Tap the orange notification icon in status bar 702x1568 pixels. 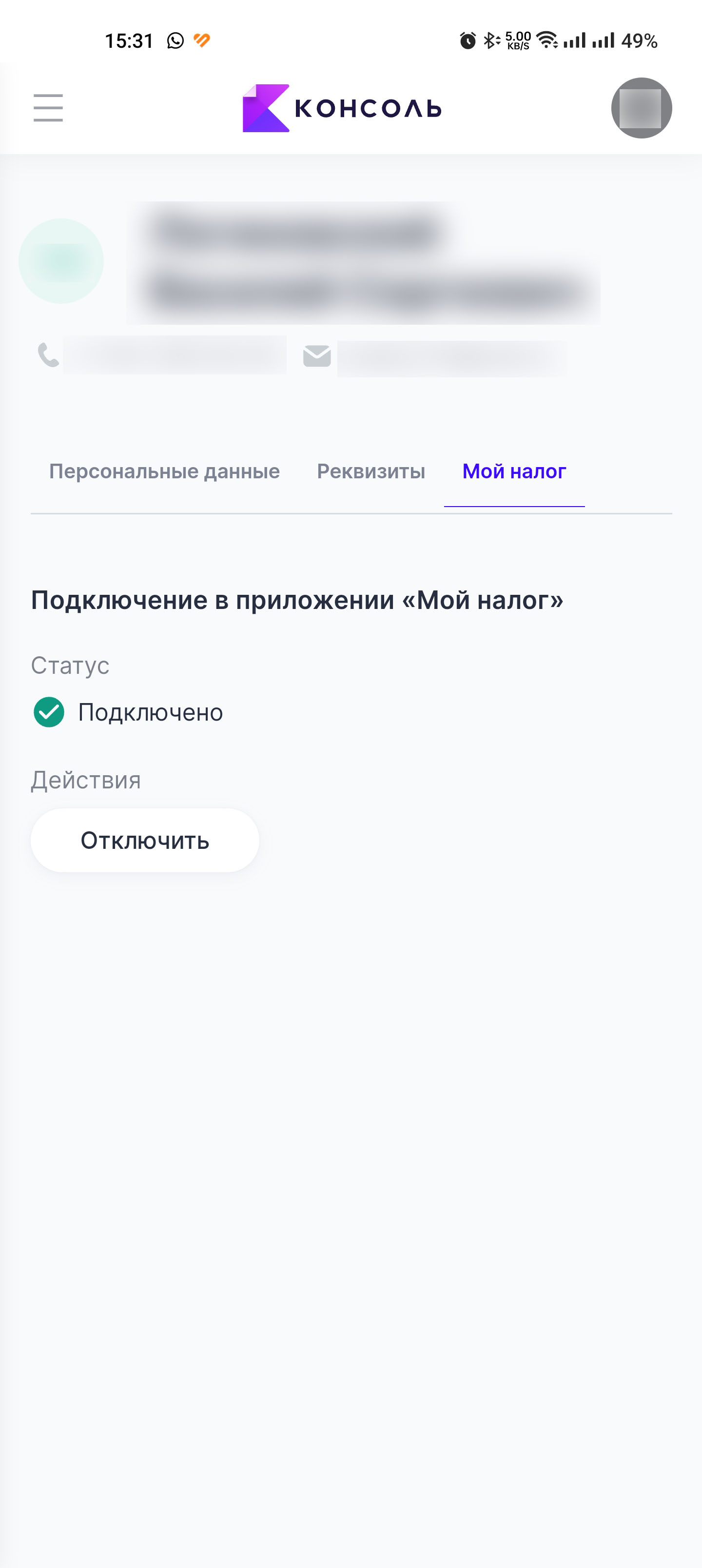pyautogui.click(x=201, y=40)
